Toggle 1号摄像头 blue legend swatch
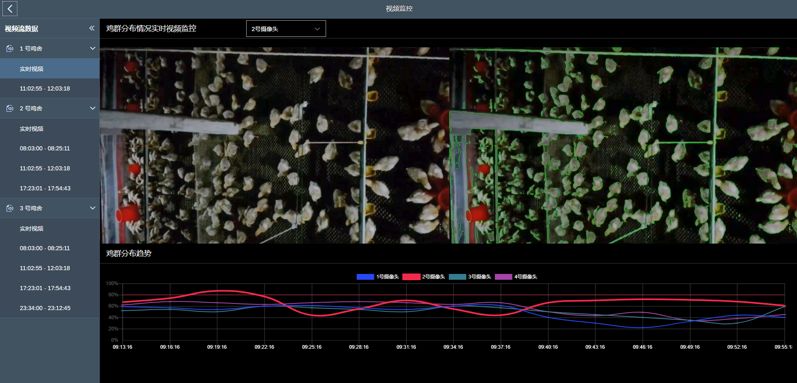Image resolution: width=797 pixels, height=383 pixels. (365, 277)
